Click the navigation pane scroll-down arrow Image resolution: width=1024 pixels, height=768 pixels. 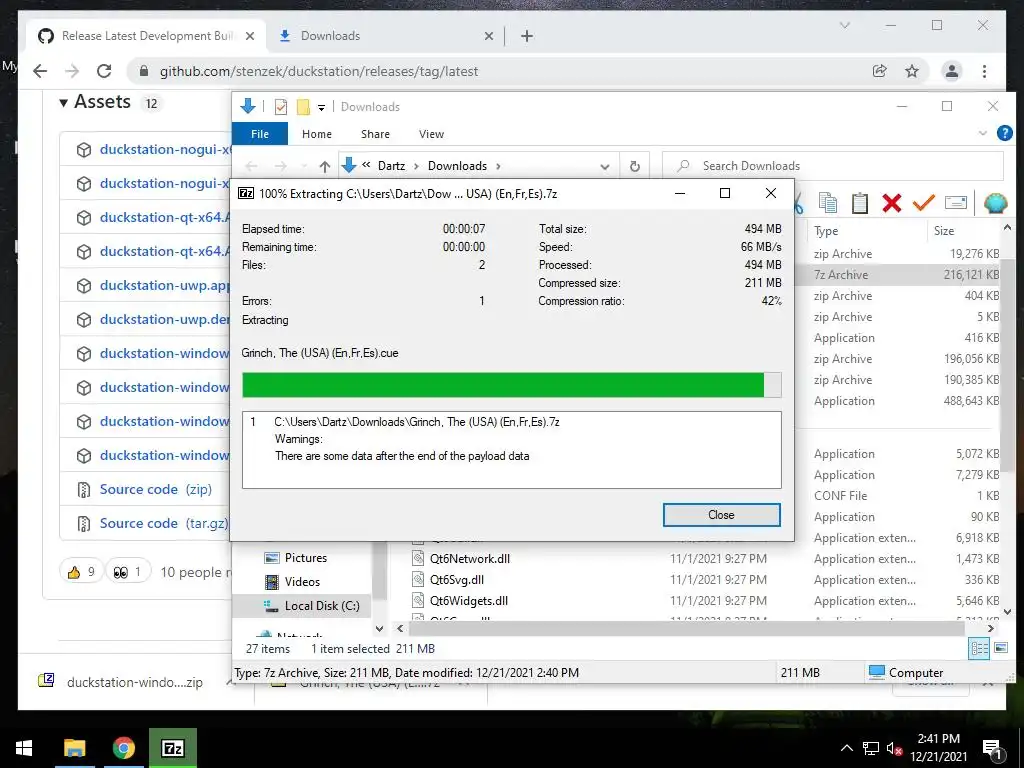coord(379,629)
